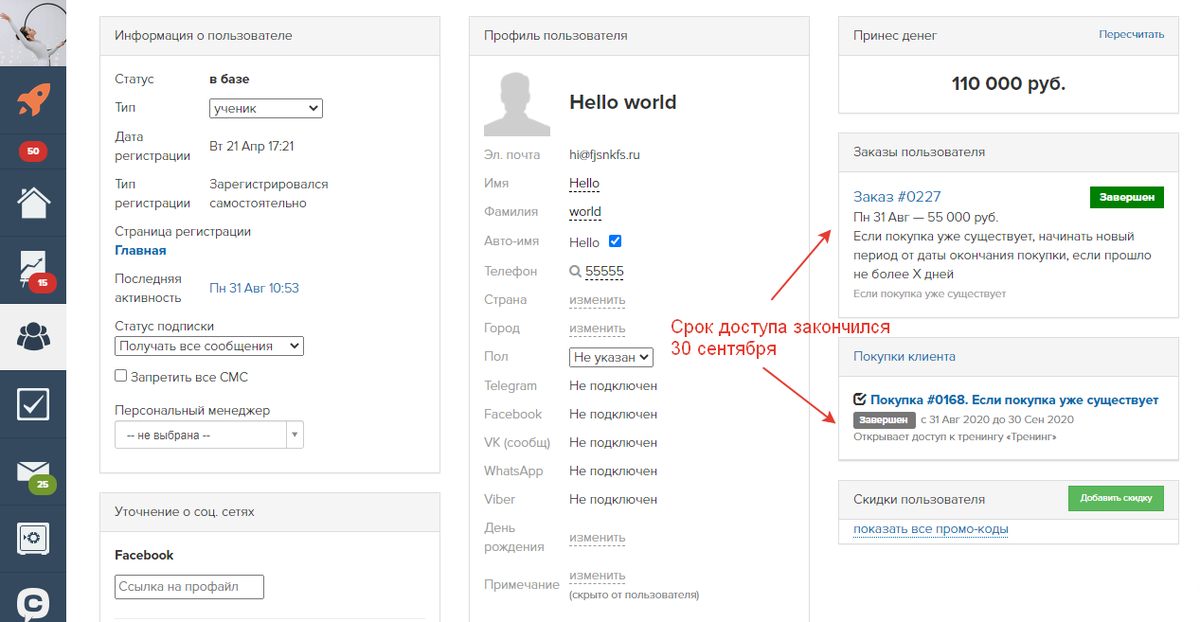Image resolution: width=1200 pixels, height=622 pixels.
Task: Click the Покупки клиента panel header
Action: [1009, 356]
